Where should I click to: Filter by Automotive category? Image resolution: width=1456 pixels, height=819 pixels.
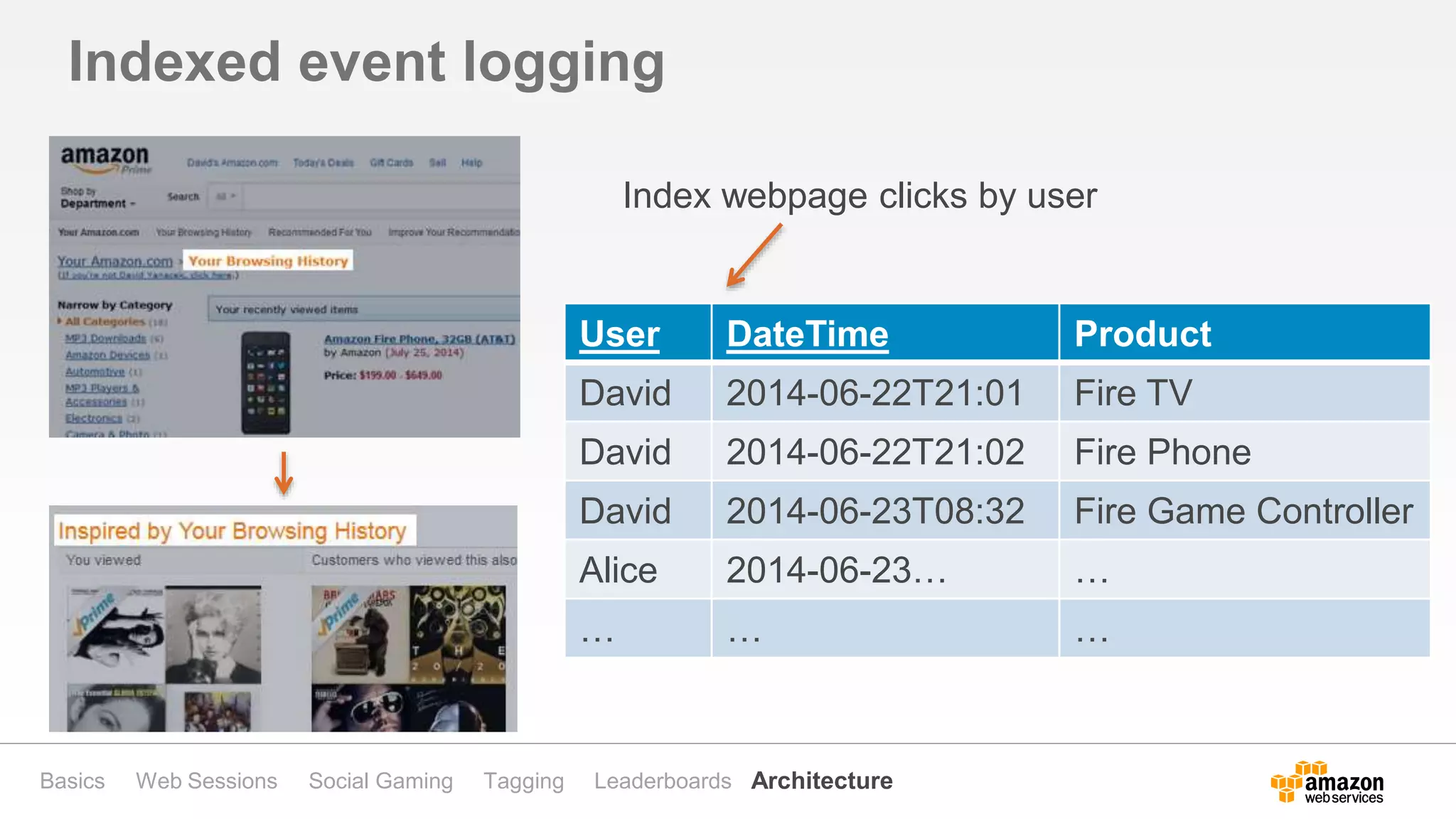click(x=95, y=372)
